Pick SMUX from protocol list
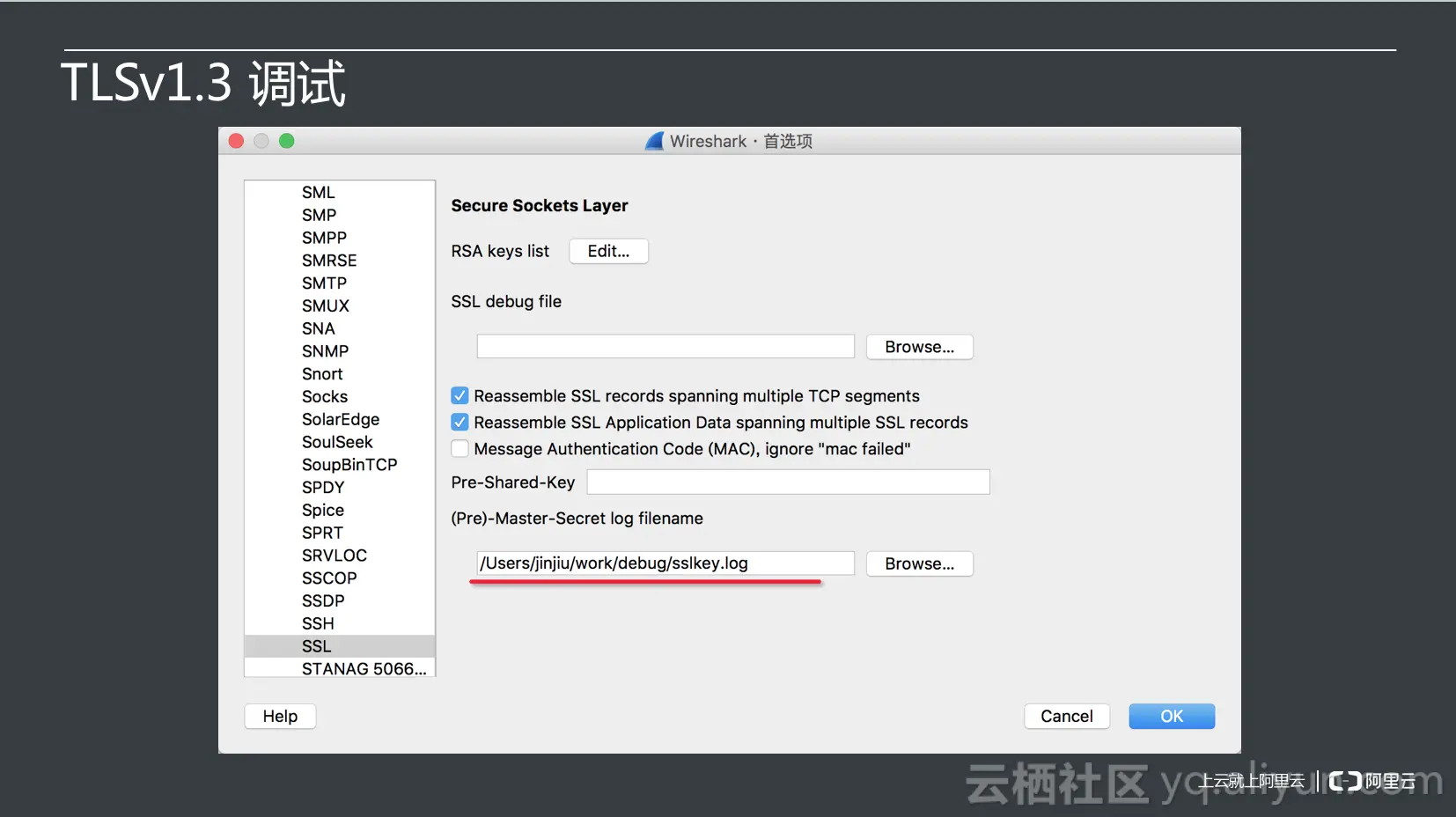The width and height of the screenshot is (1456, 817). (x=340, y=305)
